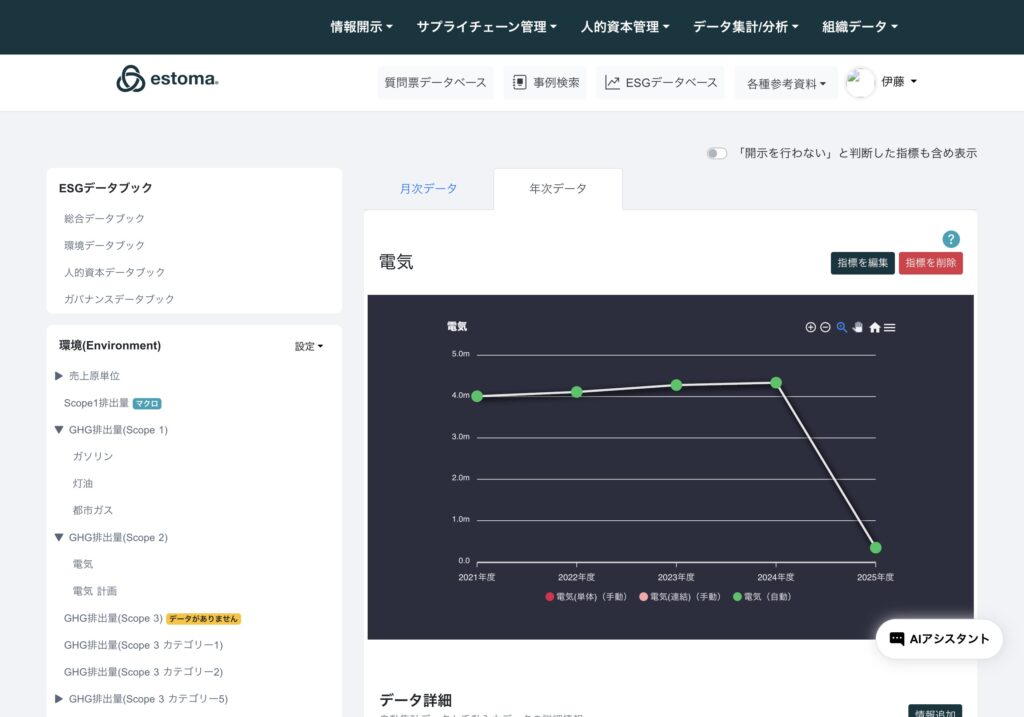Open the chart hamburger menu

(890, 327)
